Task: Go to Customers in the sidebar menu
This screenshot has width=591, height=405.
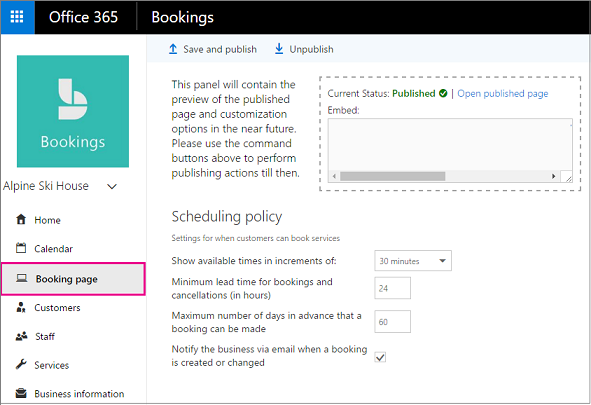Action: [x=57, y=308]
